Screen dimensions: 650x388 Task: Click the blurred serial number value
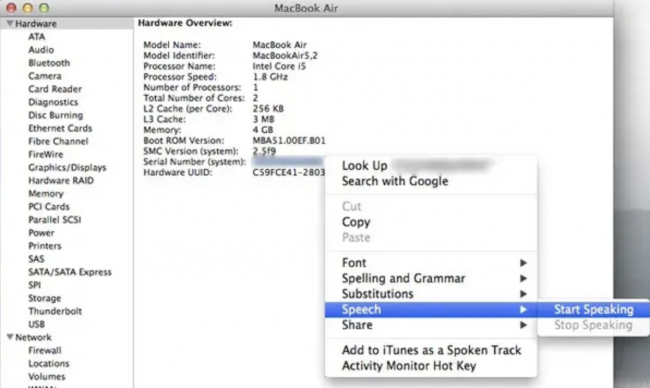coord(288,162)
